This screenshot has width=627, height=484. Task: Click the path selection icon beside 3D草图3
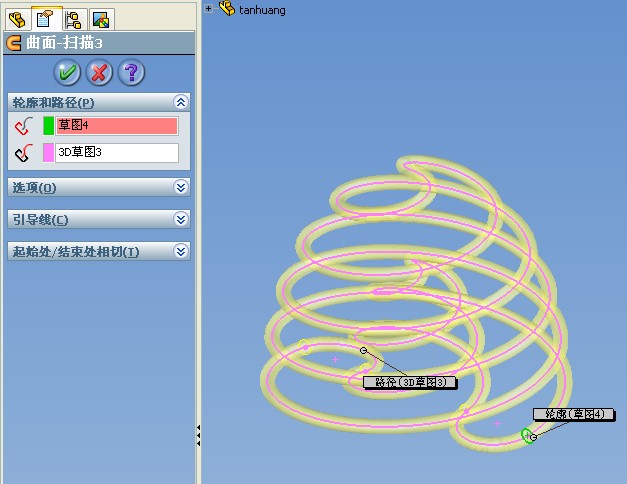24,153
